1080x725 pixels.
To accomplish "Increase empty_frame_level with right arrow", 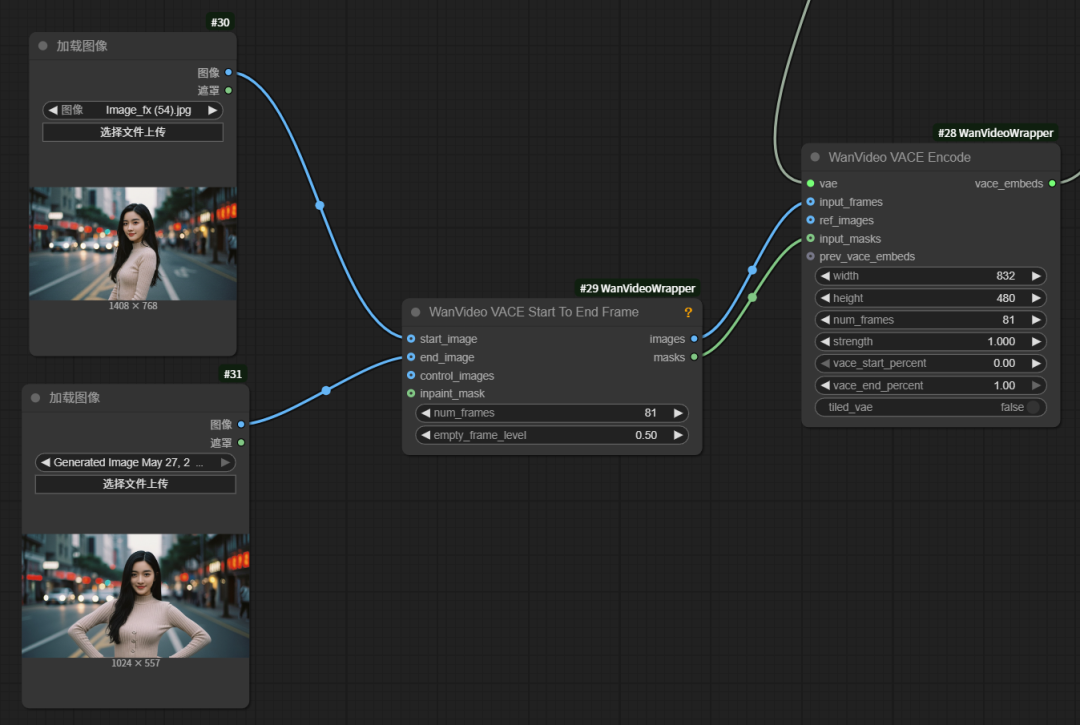I will (x=678, y=435).
